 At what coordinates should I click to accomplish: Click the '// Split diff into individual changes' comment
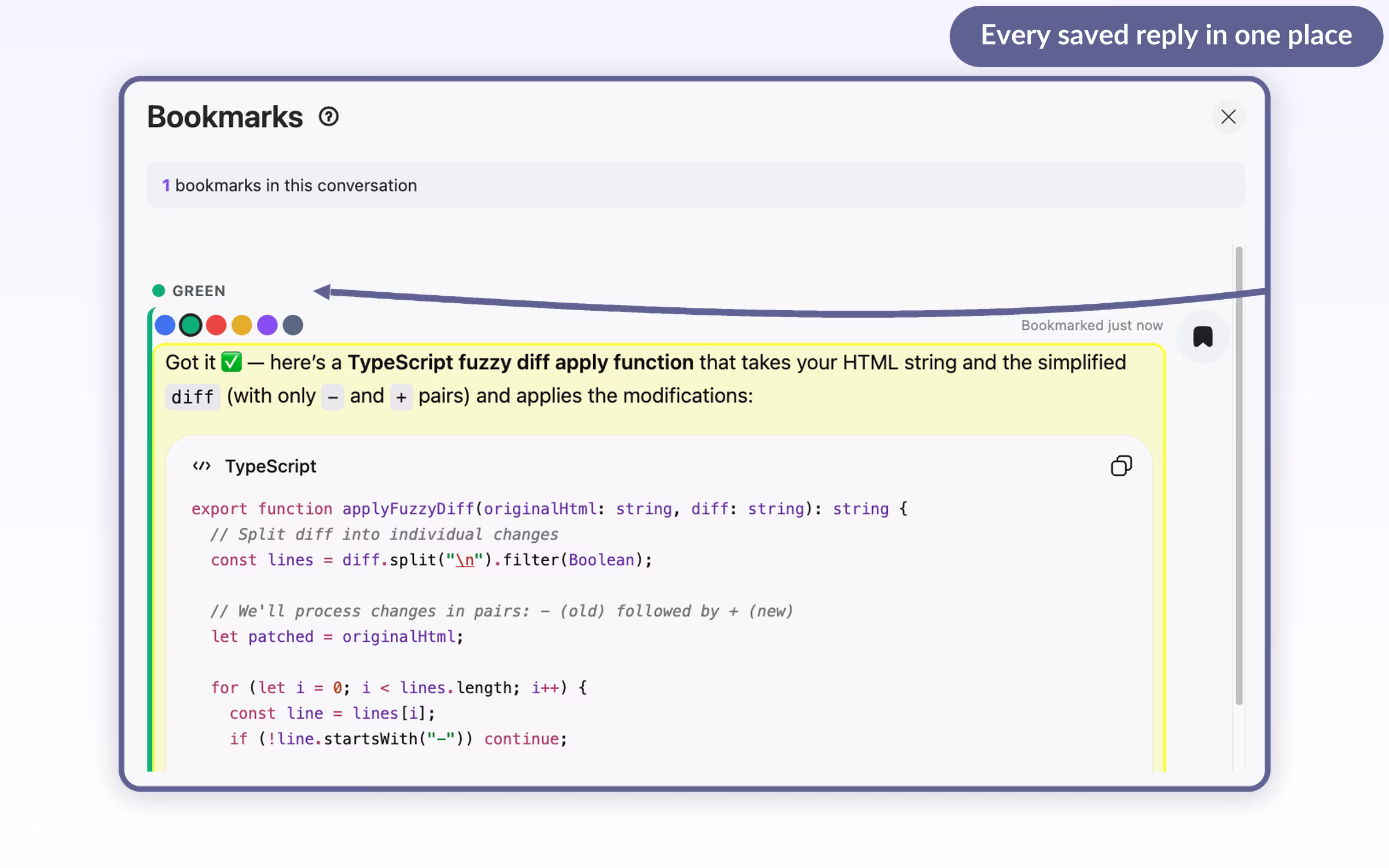(384, 534)
